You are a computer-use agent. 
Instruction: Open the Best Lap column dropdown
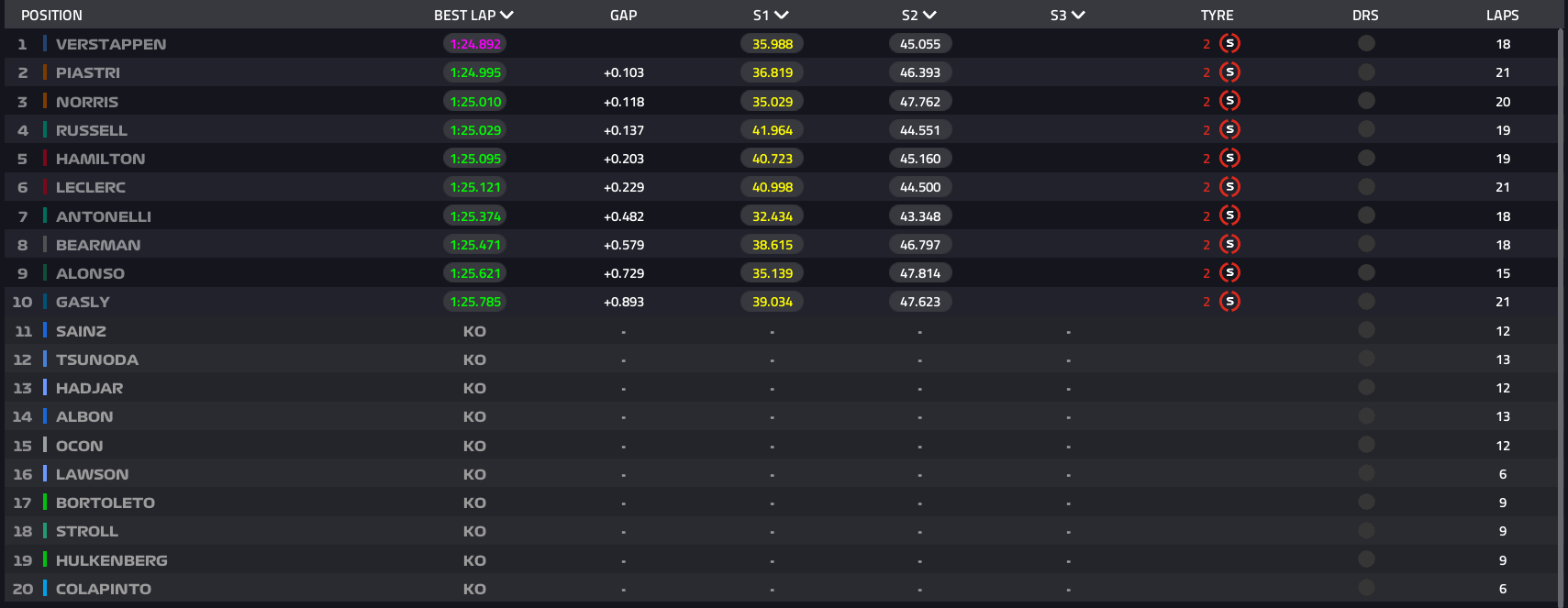[506, 15]
